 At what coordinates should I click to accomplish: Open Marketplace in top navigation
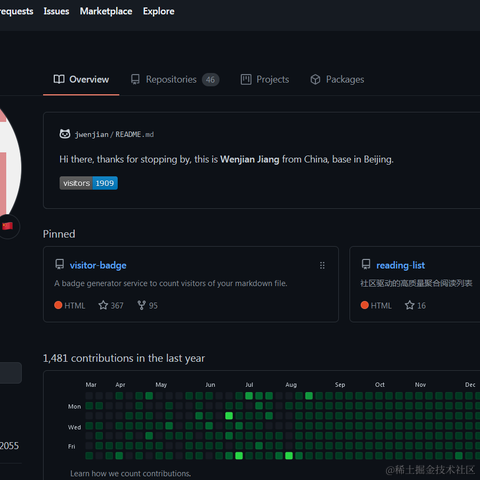coord(106,11)
